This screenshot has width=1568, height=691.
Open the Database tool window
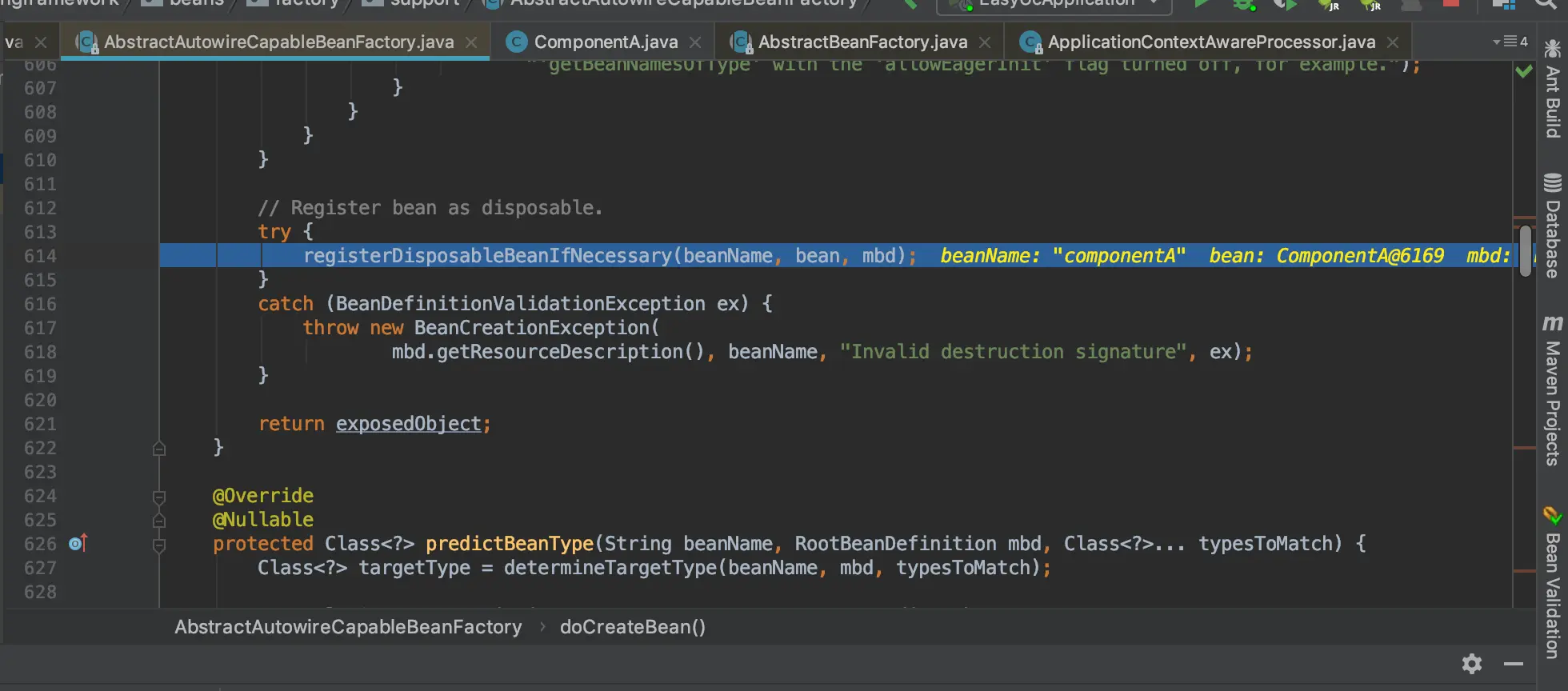(1552, 226)
